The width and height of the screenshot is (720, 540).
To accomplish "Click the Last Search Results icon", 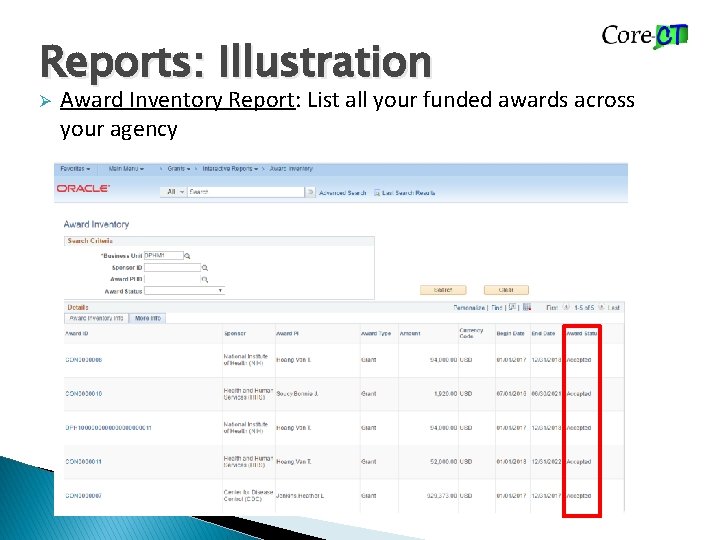I will coord(377,193).
